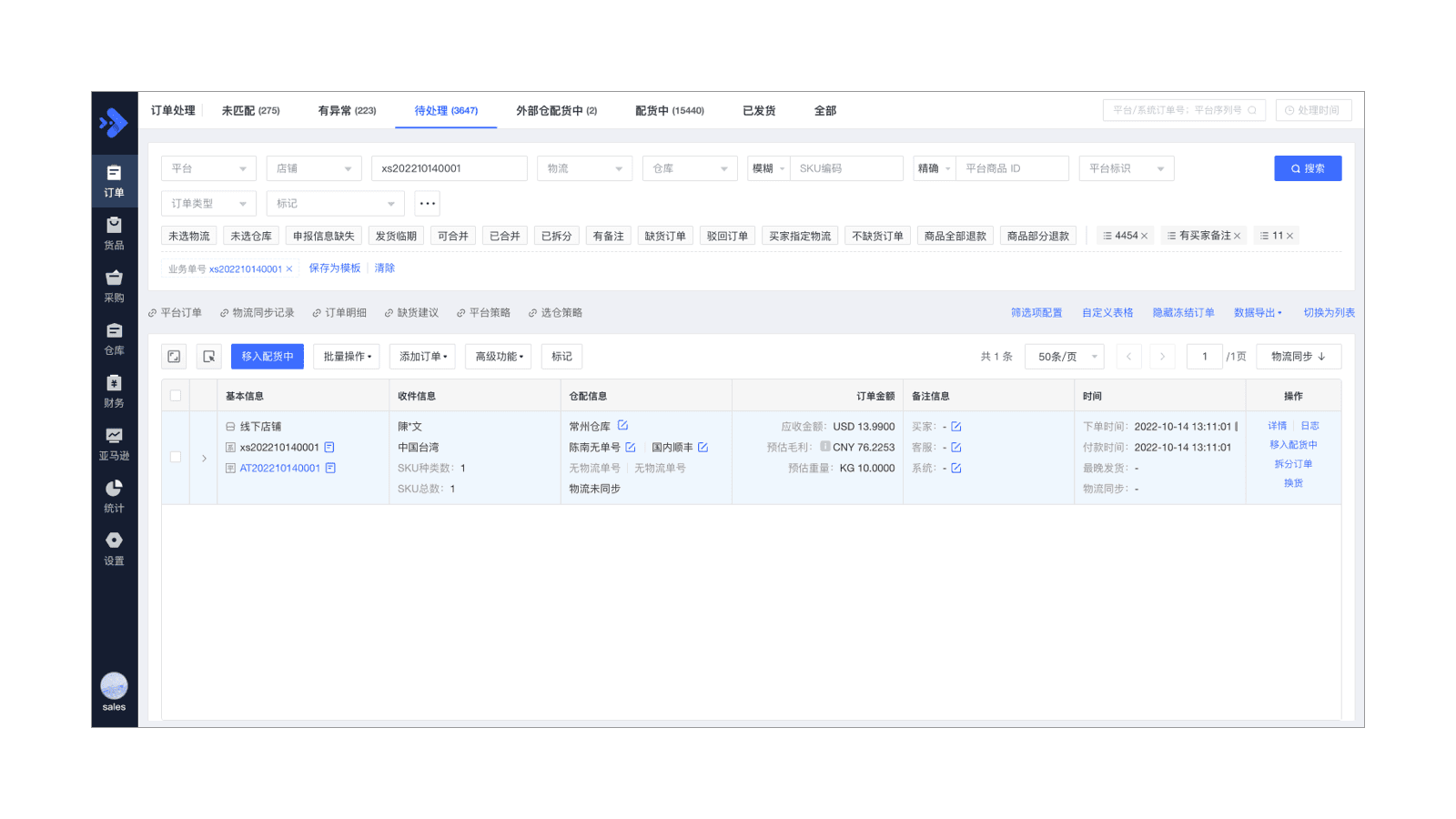Screen dimensions: 1456x819
Task: Toggle the 未选物流 filter tag
Action: [x=188, y=236]
